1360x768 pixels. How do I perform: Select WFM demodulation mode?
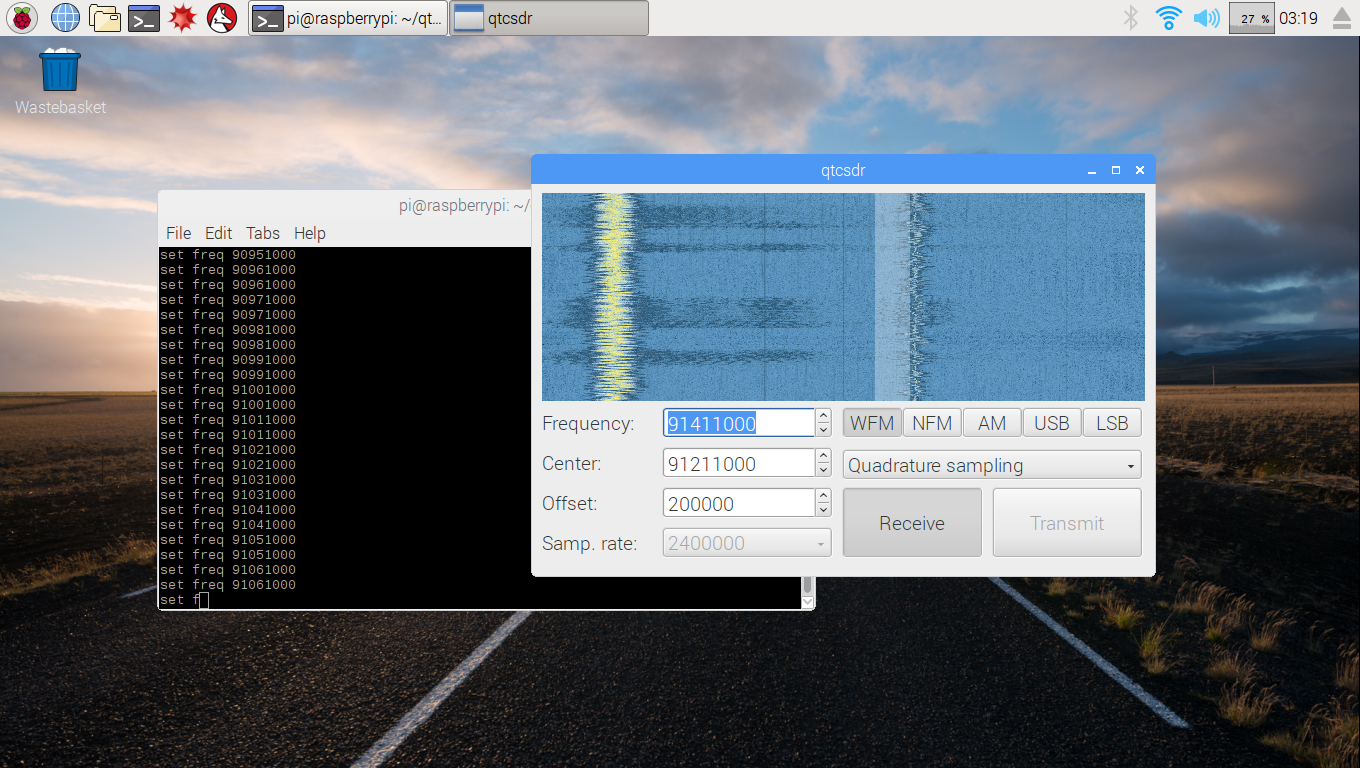(x=871, y=422)
